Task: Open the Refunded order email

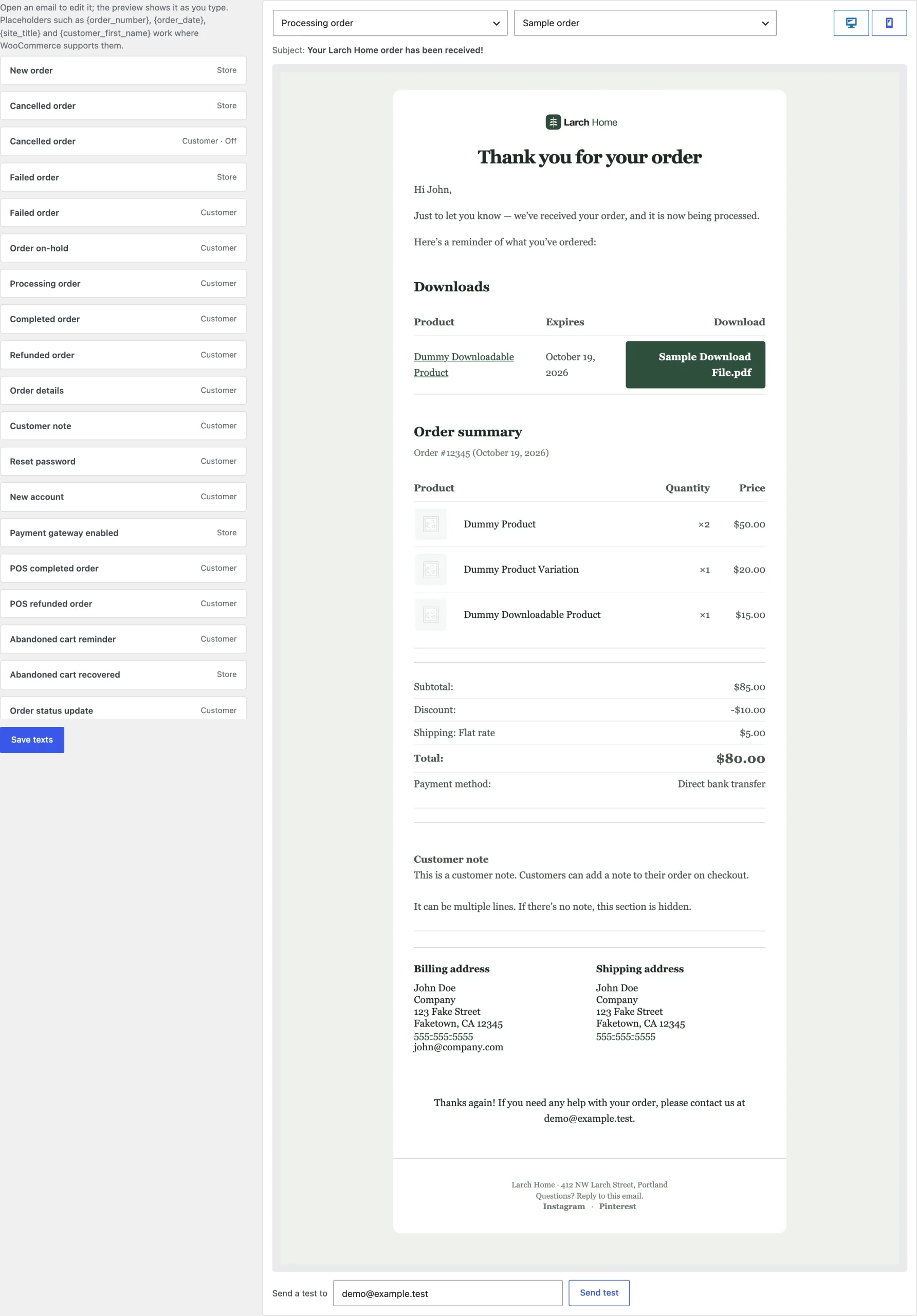Action: (123, 355)
